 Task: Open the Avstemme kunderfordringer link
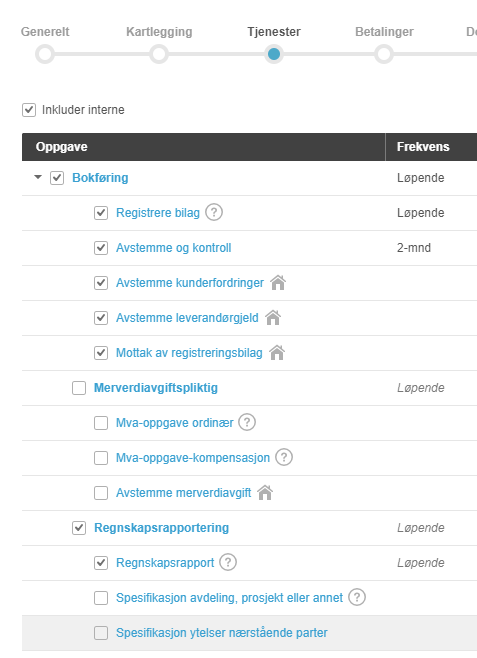click(190, 283)
